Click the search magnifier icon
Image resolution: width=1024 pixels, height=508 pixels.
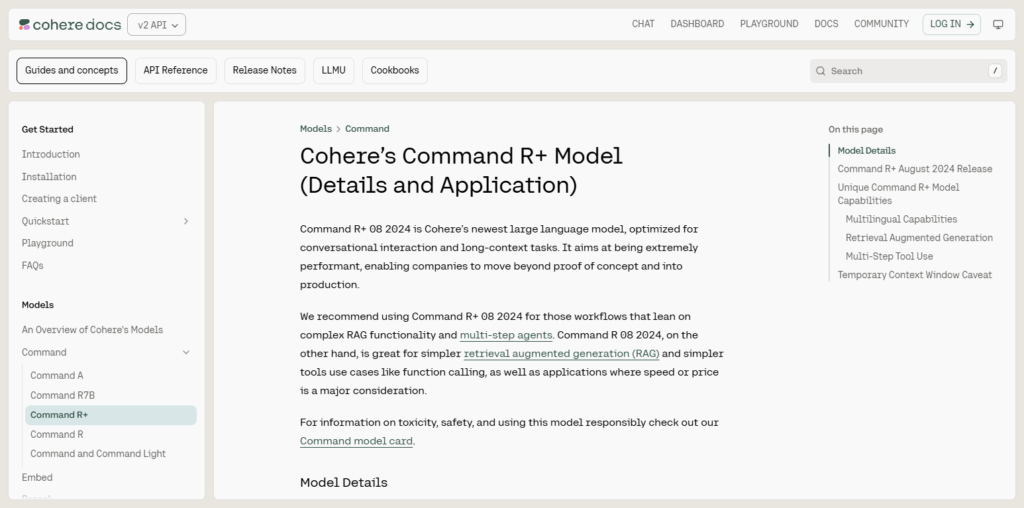[820, 71]
